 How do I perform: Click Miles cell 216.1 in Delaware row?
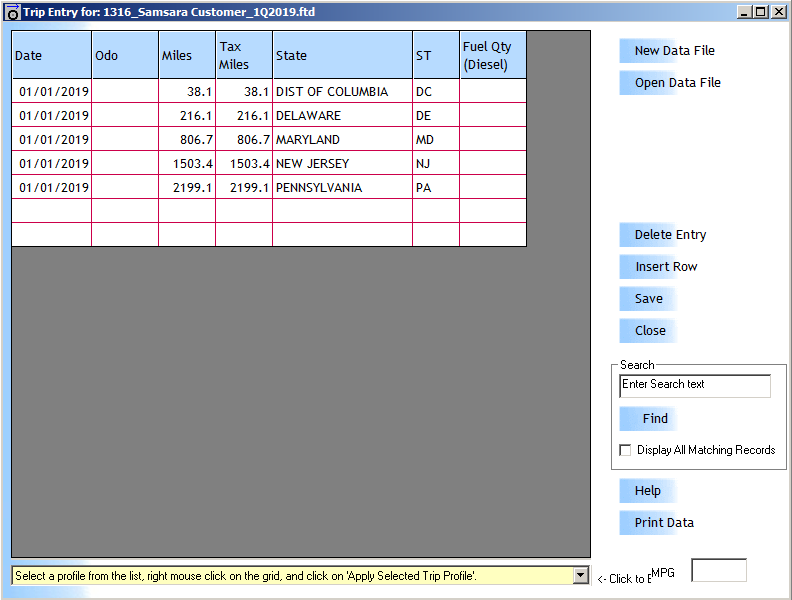tap(187, 115)
